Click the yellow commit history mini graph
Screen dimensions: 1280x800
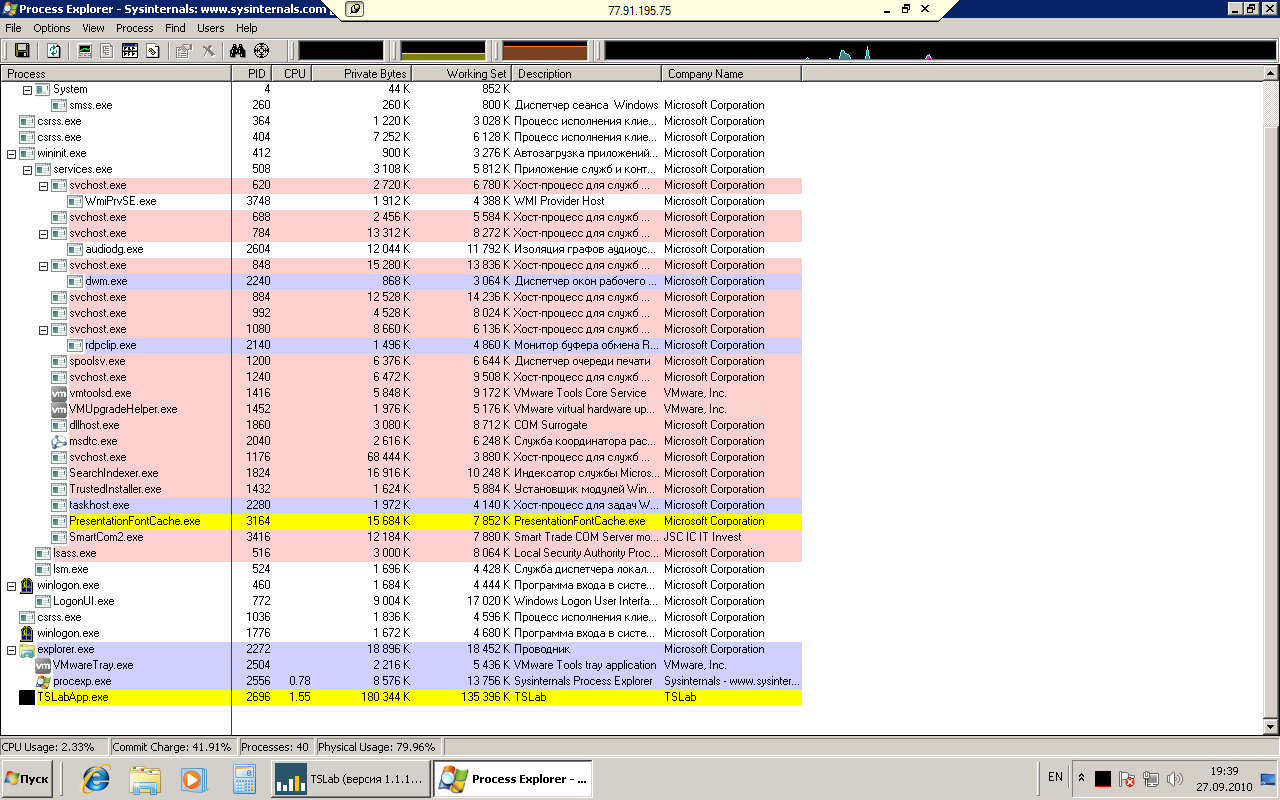coord(443,50)
